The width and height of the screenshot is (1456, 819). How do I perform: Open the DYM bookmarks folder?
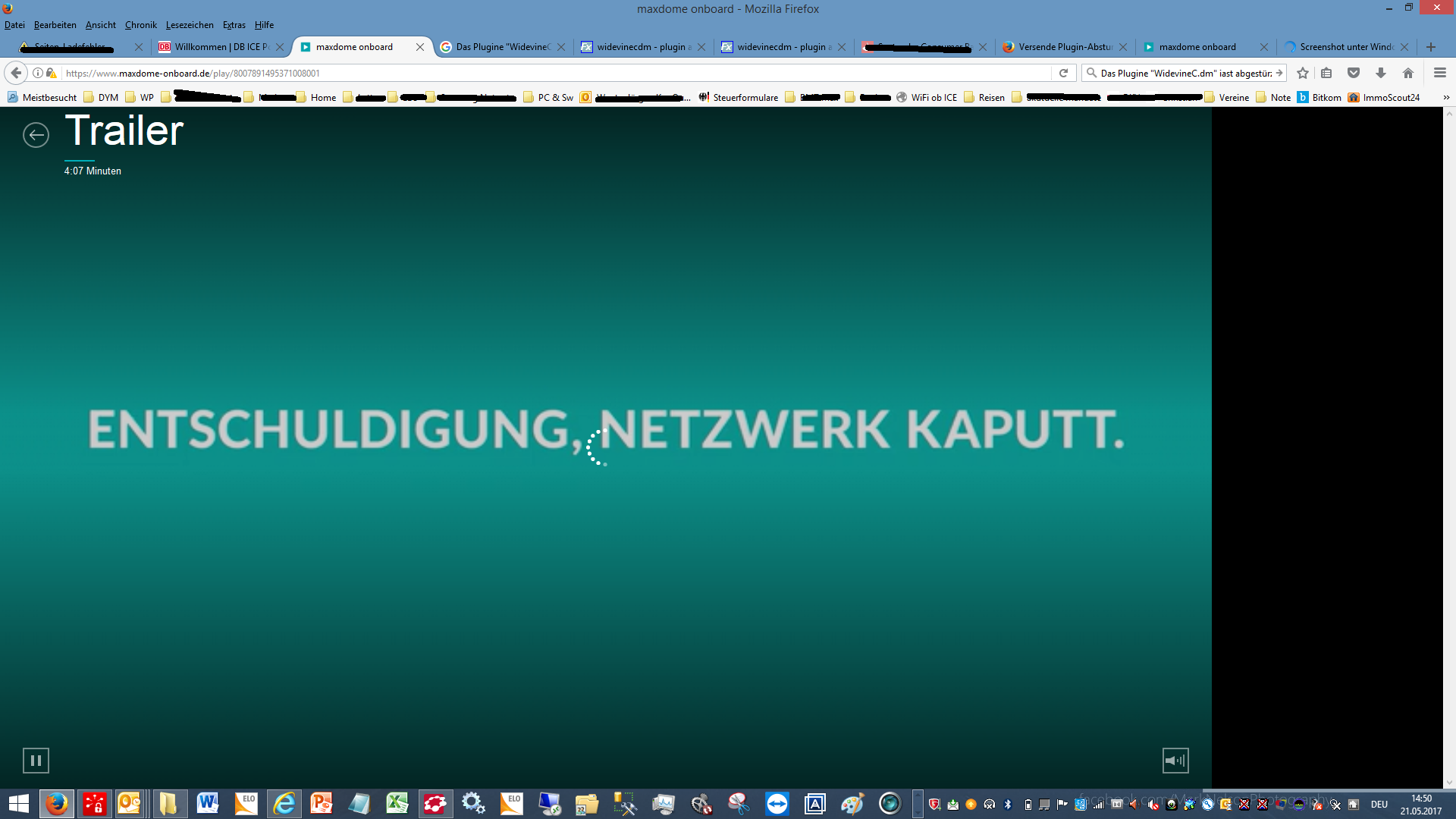click(x=101, y=97)
